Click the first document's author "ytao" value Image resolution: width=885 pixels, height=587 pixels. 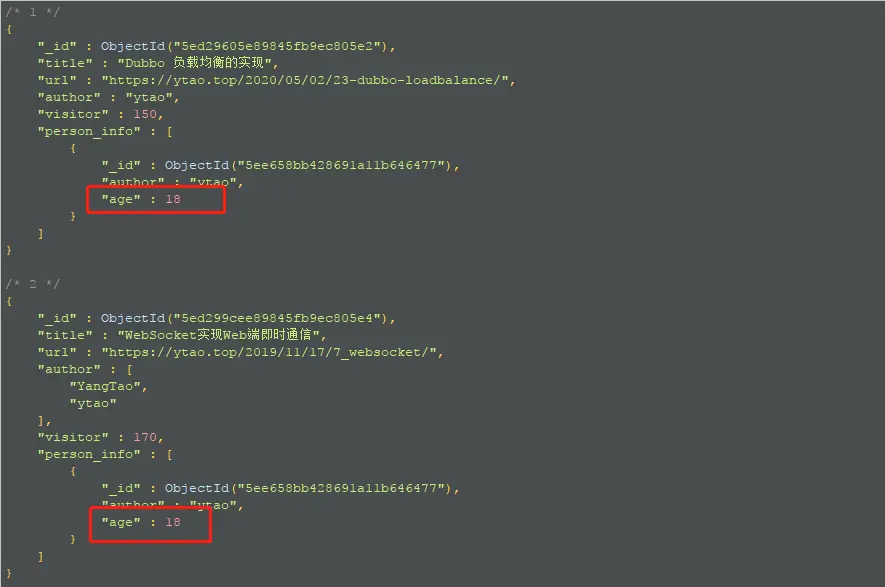tap(149, 97)
